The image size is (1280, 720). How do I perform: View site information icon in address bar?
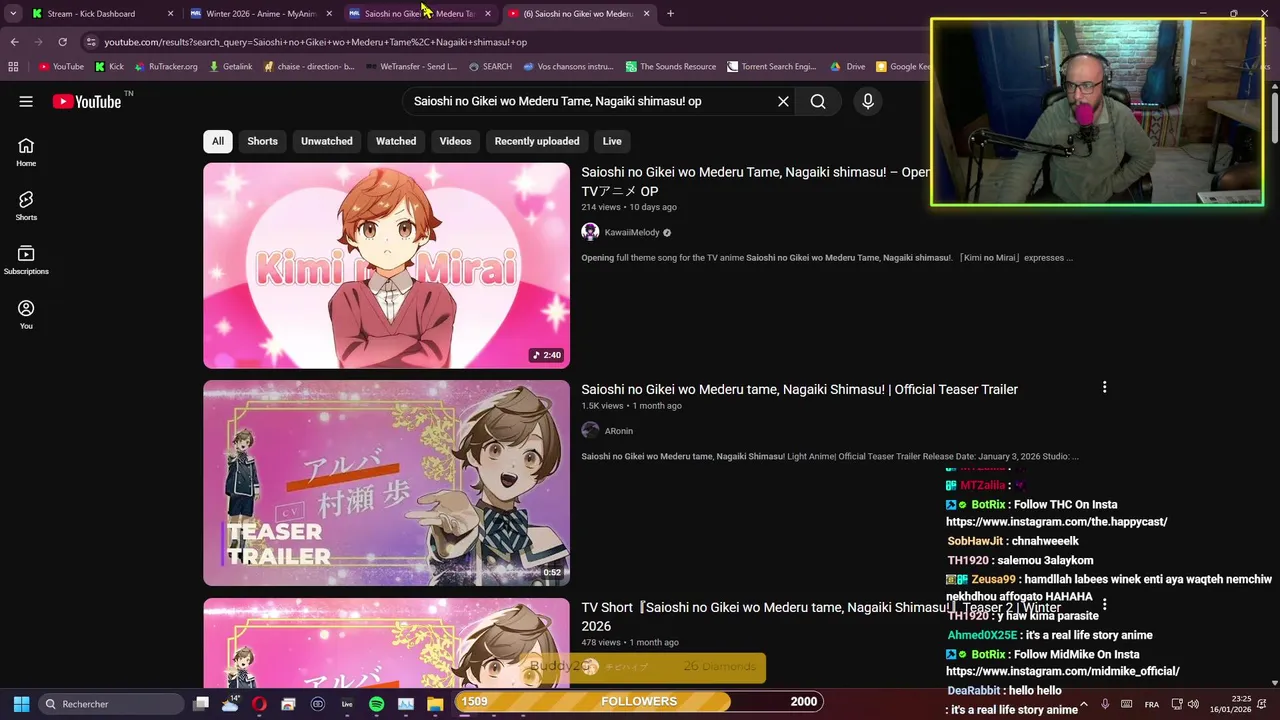(91, 42)
